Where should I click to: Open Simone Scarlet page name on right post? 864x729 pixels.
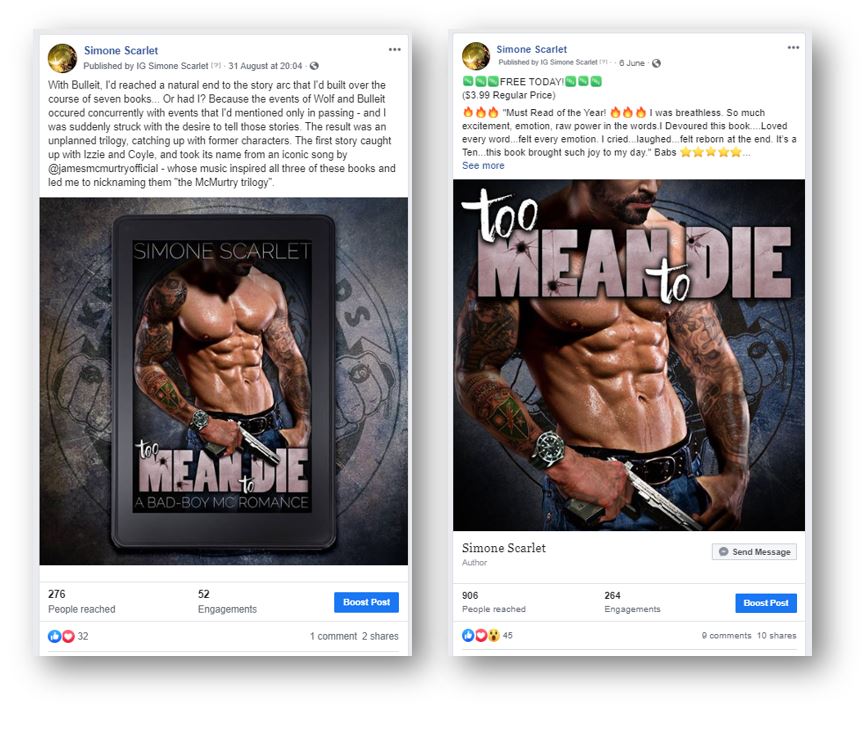(531, 50)
